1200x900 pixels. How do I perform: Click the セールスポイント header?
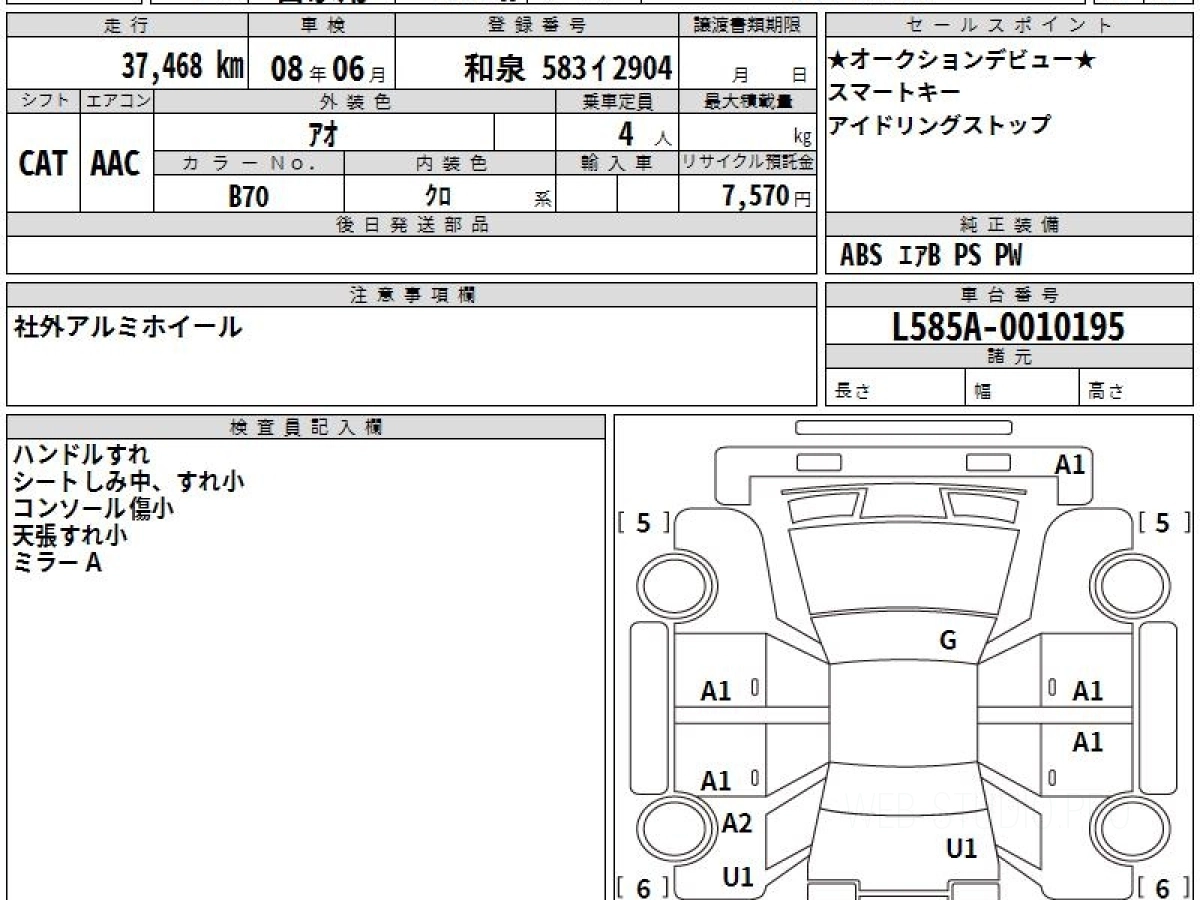click(x=1009, y=26)
